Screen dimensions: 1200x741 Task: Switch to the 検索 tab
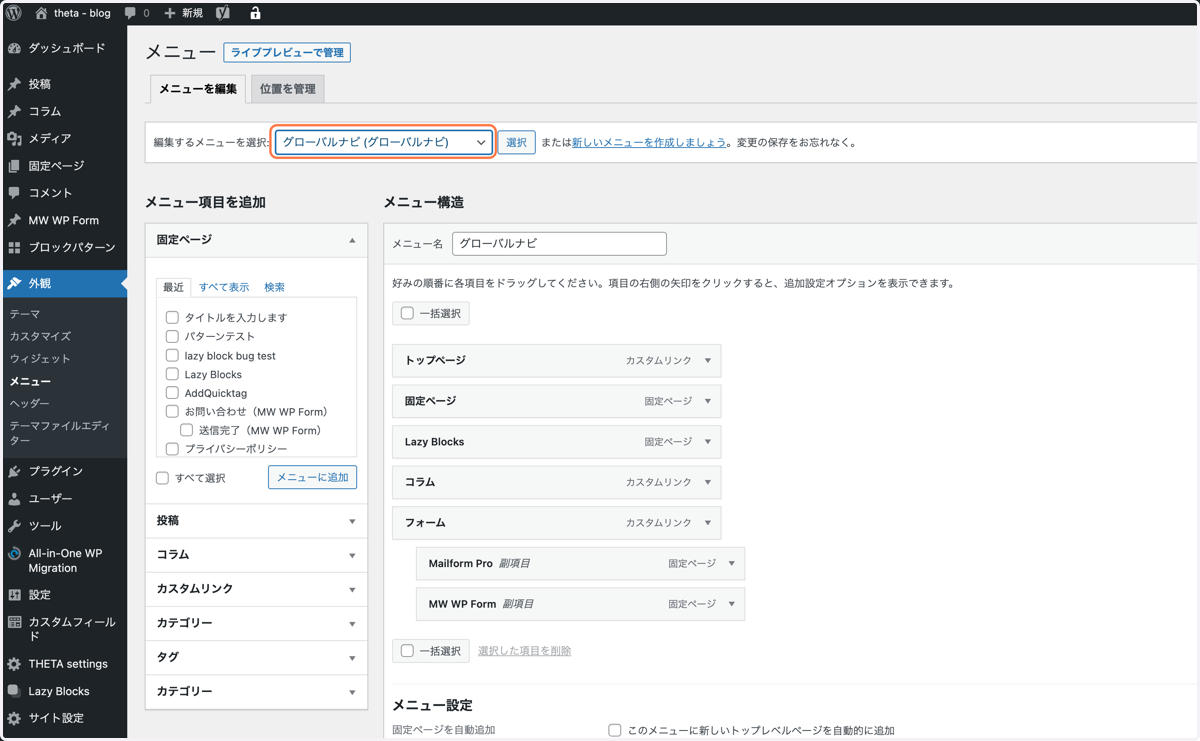[x=274, y=287]
